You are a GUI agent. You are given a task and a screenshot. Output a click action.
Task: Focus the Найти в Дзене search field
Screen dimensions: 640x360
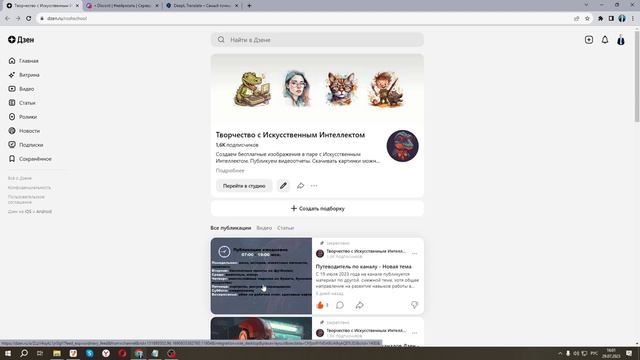click(x=317, y=40)
